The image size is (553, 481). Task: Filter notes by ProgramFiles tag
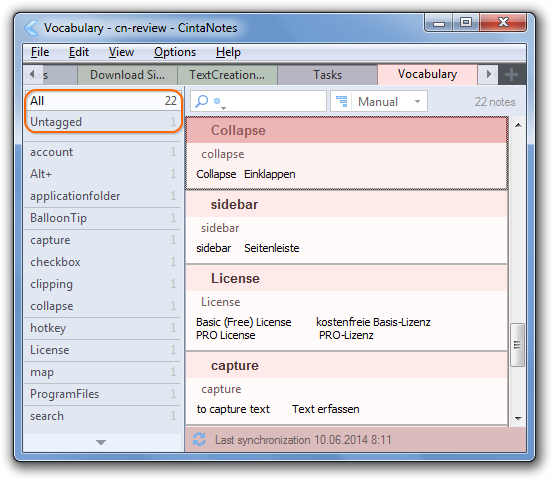pos(103,394)
